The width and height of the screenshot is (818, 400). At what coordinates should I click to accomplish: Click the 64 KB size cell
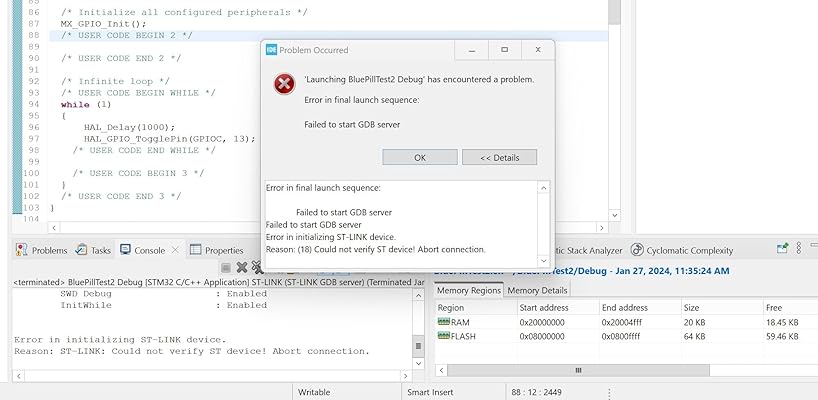(x=694, y=336)
